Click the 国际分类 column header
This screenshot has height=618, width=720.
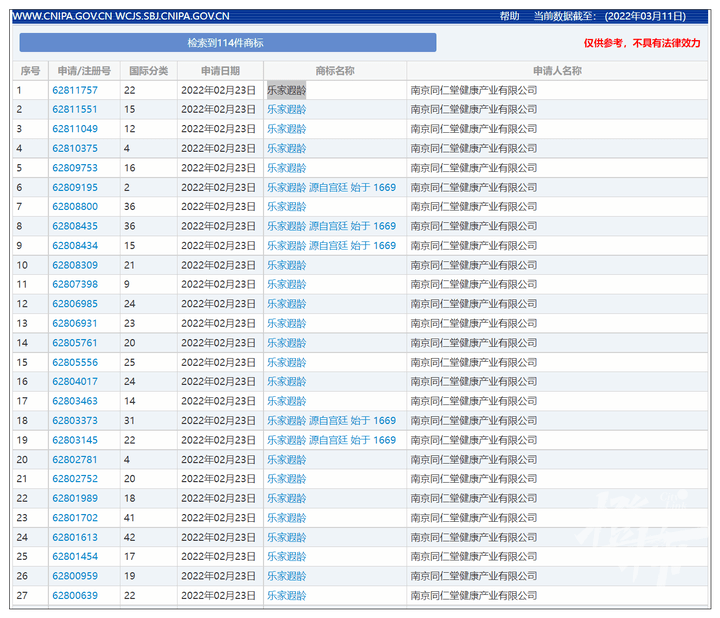pos(149,71)
